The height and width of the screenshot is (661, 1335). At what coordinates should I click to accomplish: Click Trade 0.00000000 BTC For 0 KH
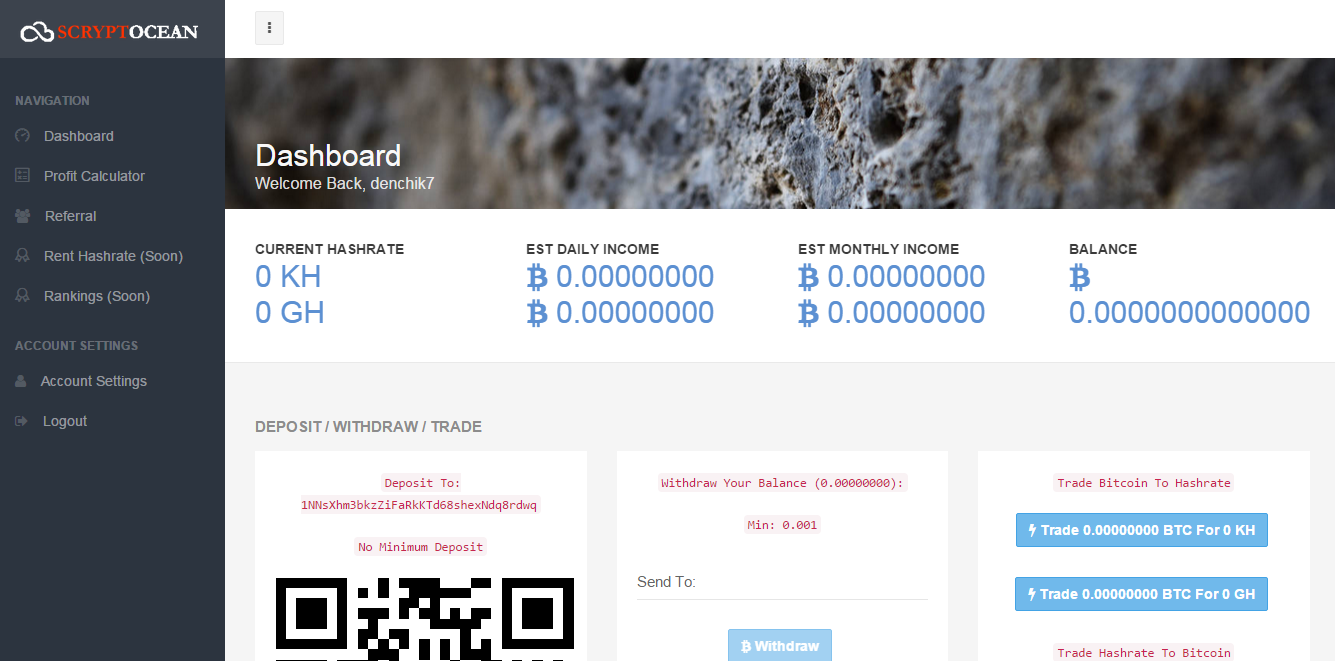pyautogui.click(x=1141, y=530)
